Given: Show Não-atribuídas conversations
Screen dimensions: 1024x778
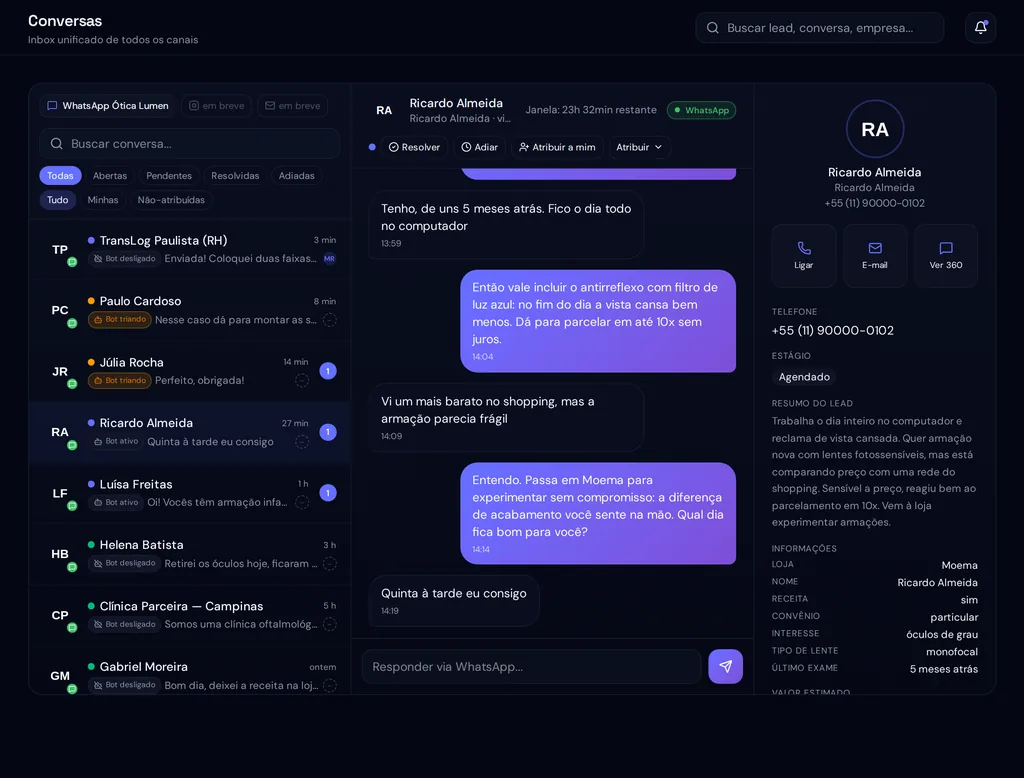Looking at the screenshot, I should pos(171,200).
